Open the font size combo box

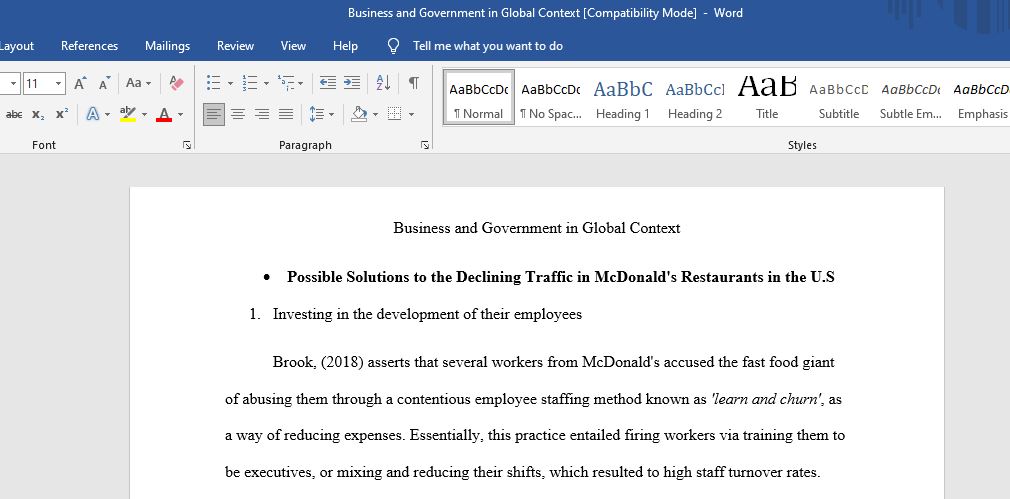(44, 84)
